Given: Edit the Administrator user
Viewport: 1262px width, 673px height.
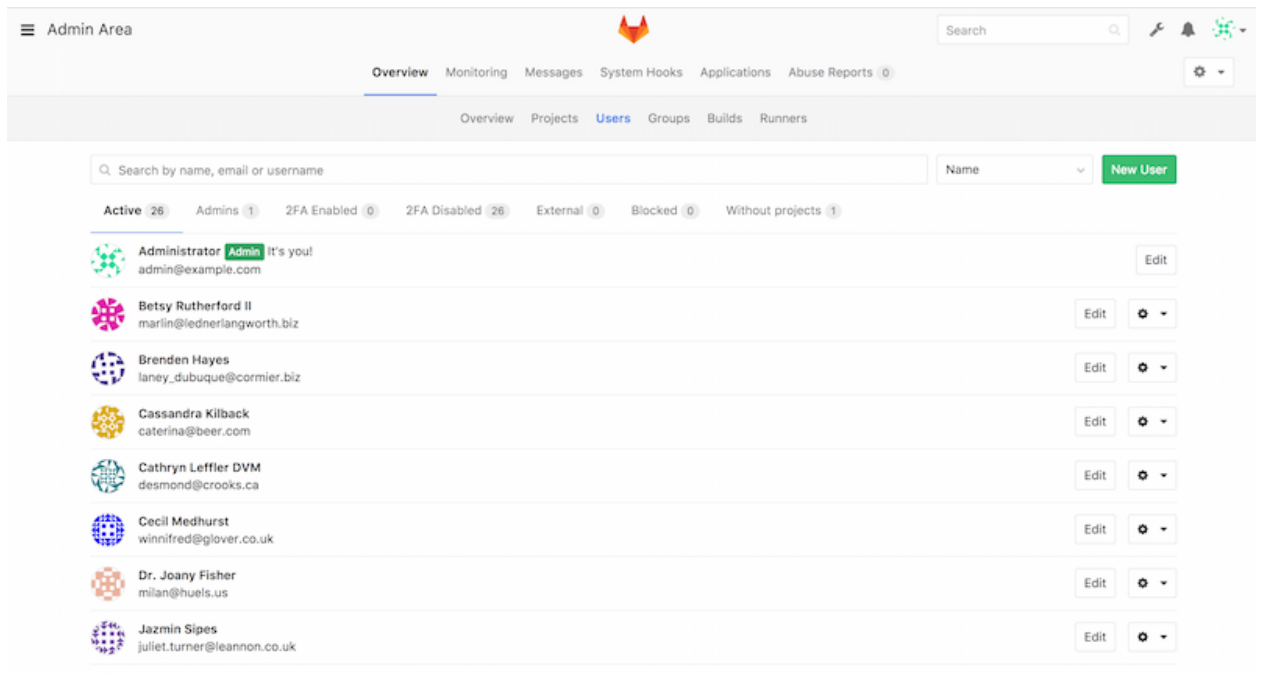Looking at the screenshot, I should point(1156,260).
